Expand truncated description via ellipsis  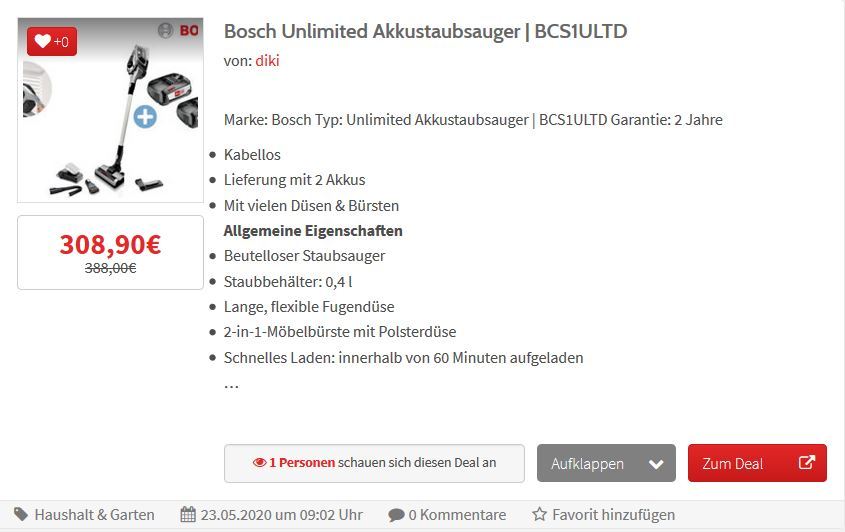[x=231, y=386]
